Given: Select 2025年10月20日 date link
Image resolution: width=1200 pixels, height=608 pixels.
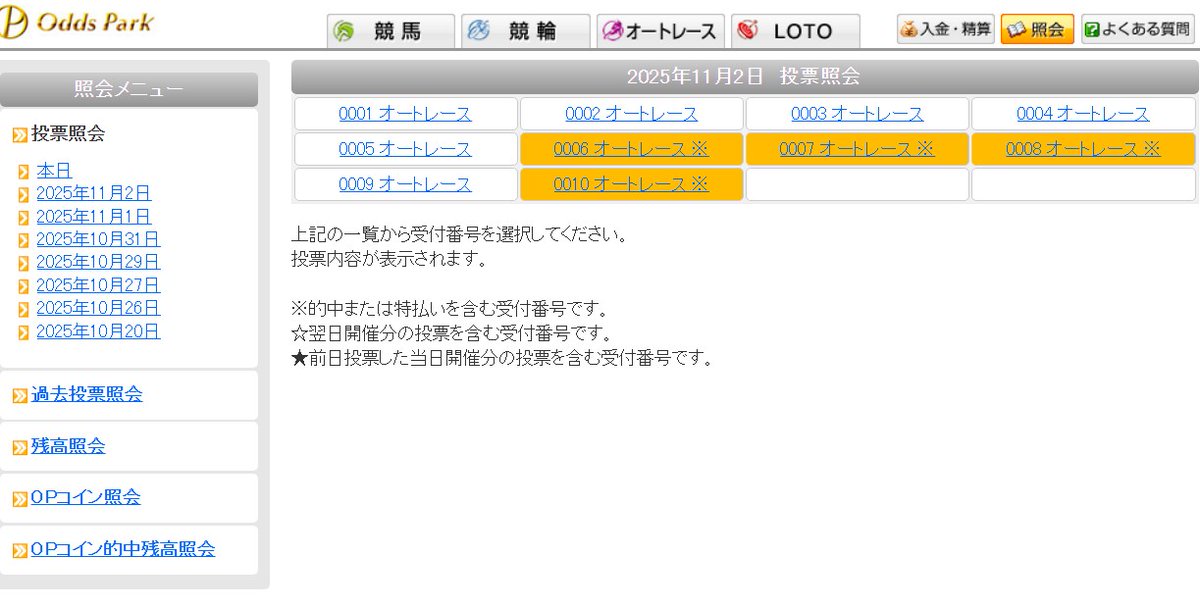Looking at the screenshot, I should [x=98, y=331].
